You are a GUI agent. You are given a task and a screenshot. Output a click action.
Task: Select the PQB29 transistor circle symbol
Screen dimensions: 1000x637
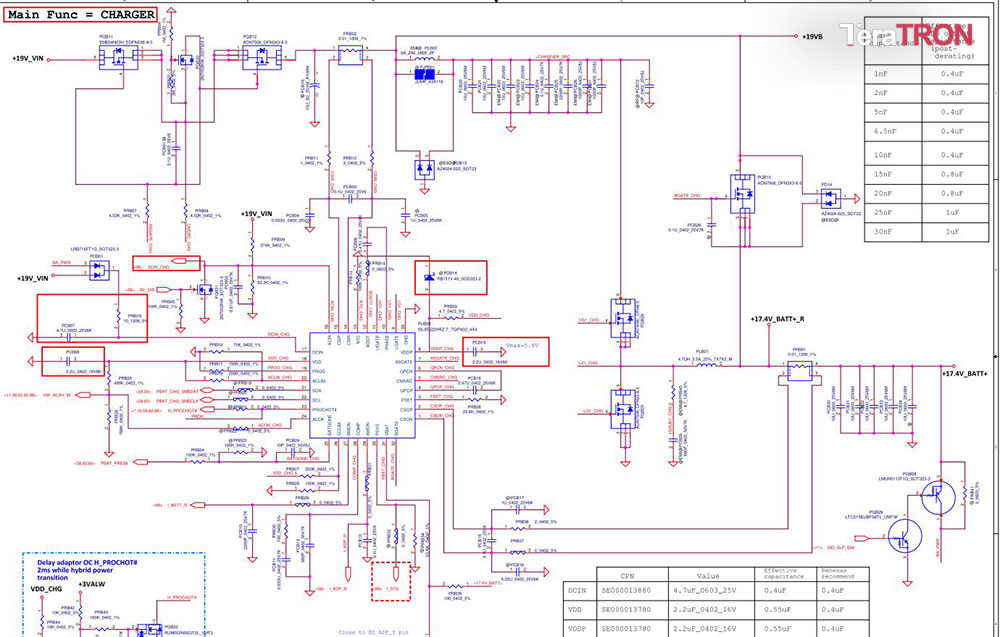coord(904,536)
